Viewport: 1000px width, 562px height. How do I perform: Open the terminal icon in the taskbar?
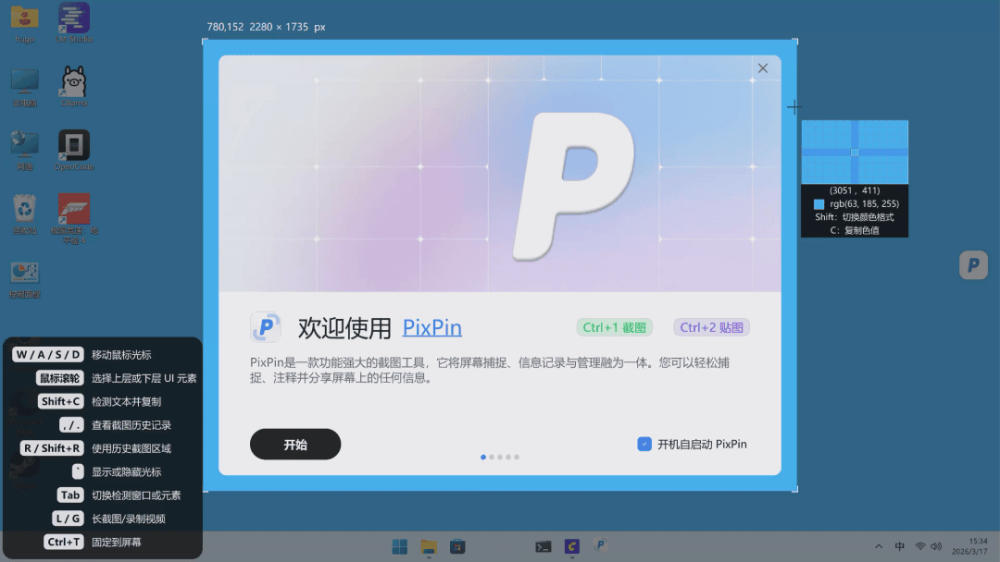coord(543,547)
